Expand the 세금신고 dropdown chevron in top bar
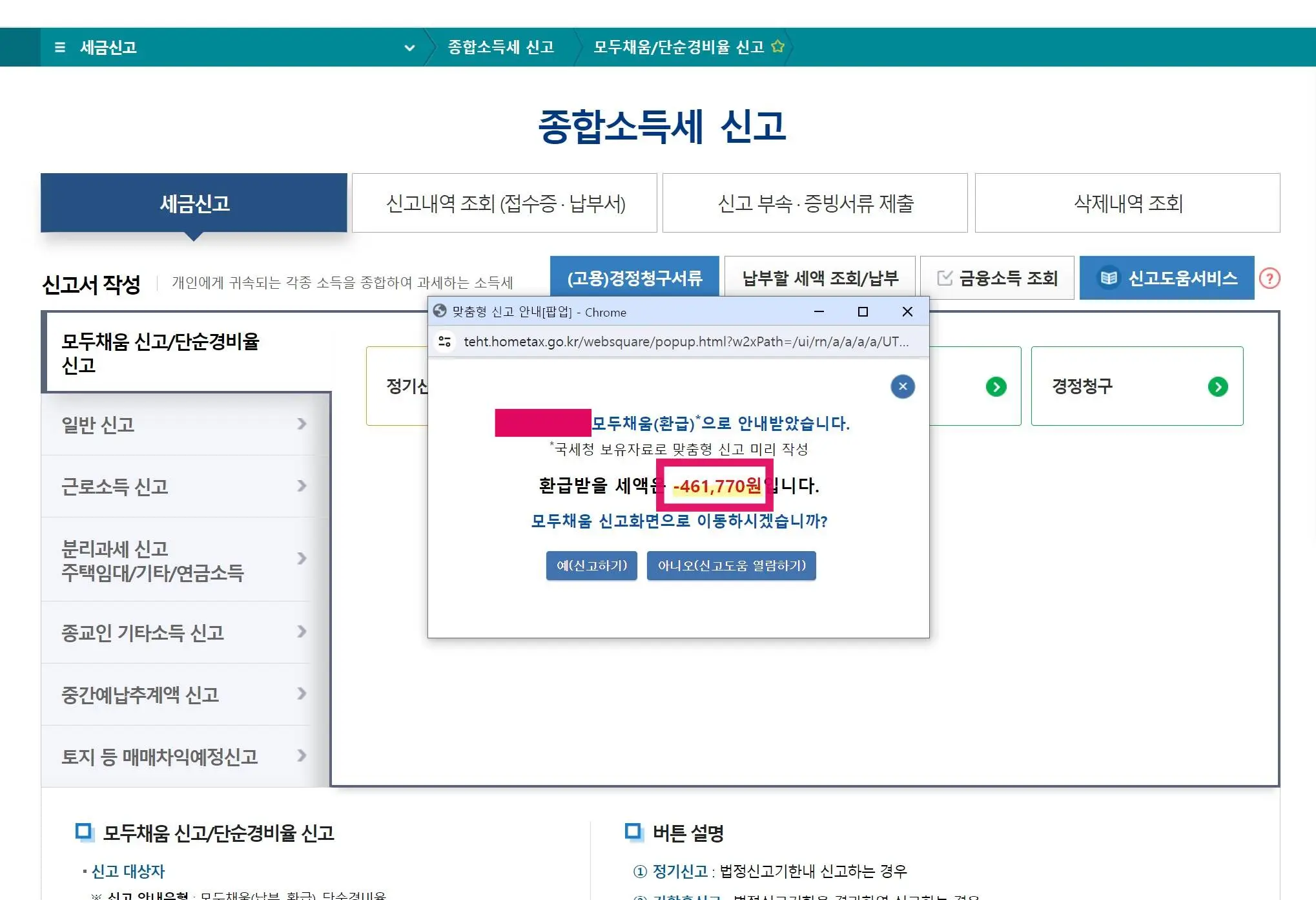The height and width of the screenshot is (900, 1316). 409,47
